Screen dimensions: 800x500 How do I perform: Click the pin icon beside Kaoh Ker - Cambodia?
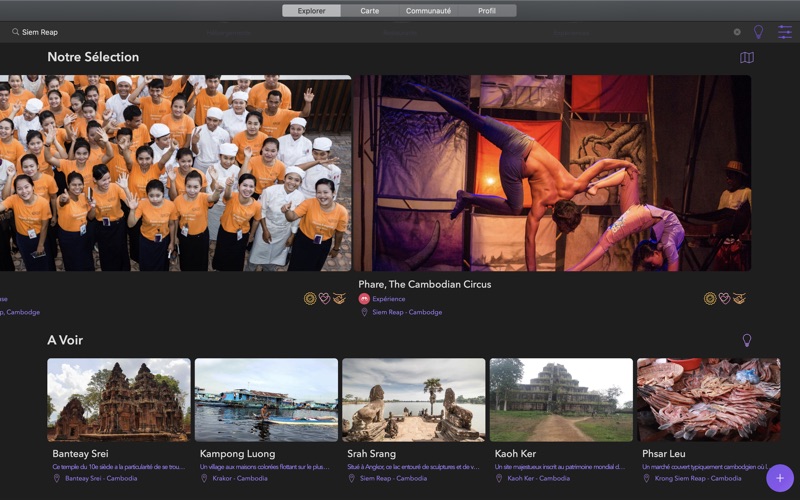pyautogui.click(x=499, y=479)
